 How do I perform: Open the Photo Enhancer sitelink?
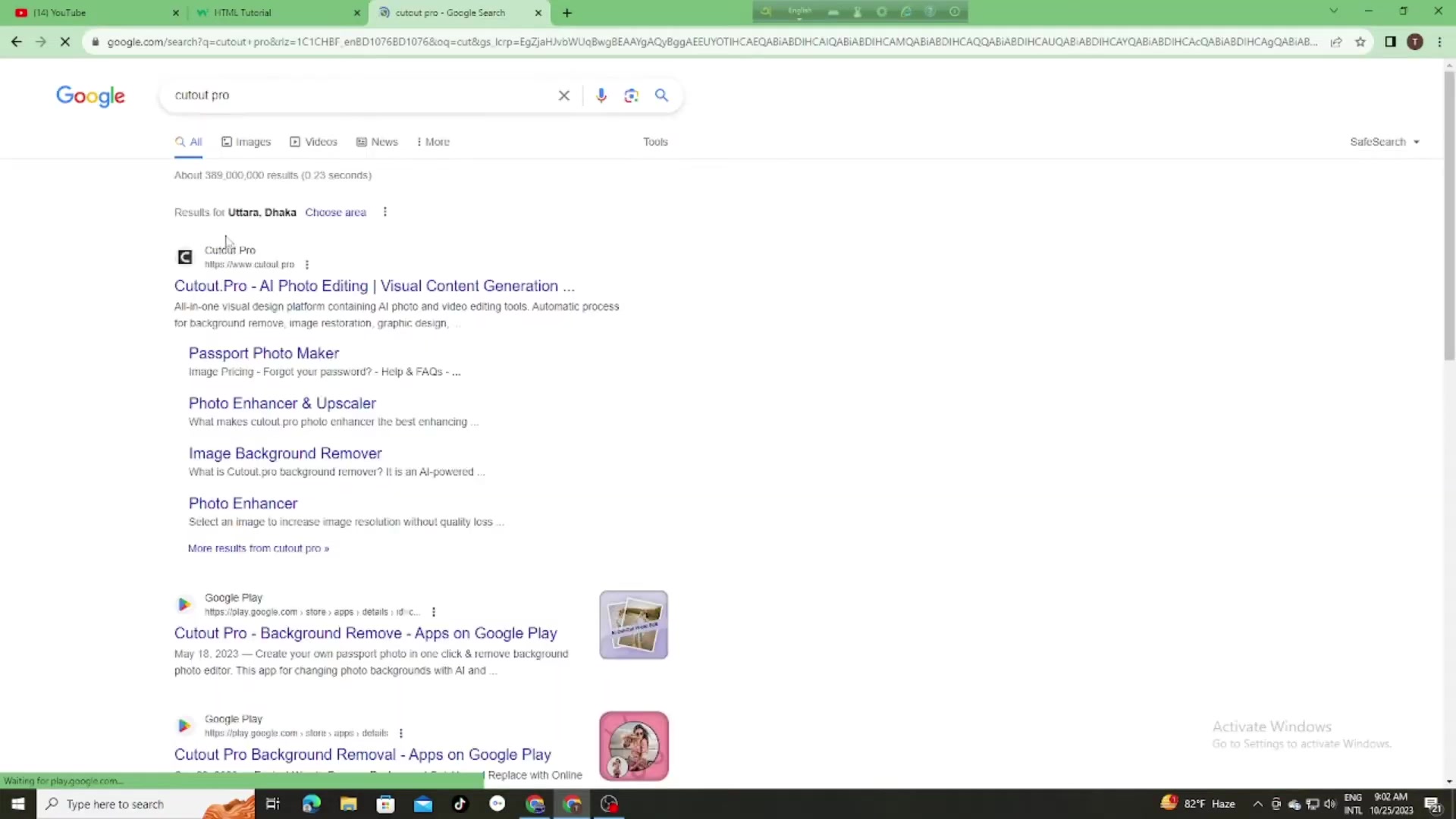click(x=243, y=504)
